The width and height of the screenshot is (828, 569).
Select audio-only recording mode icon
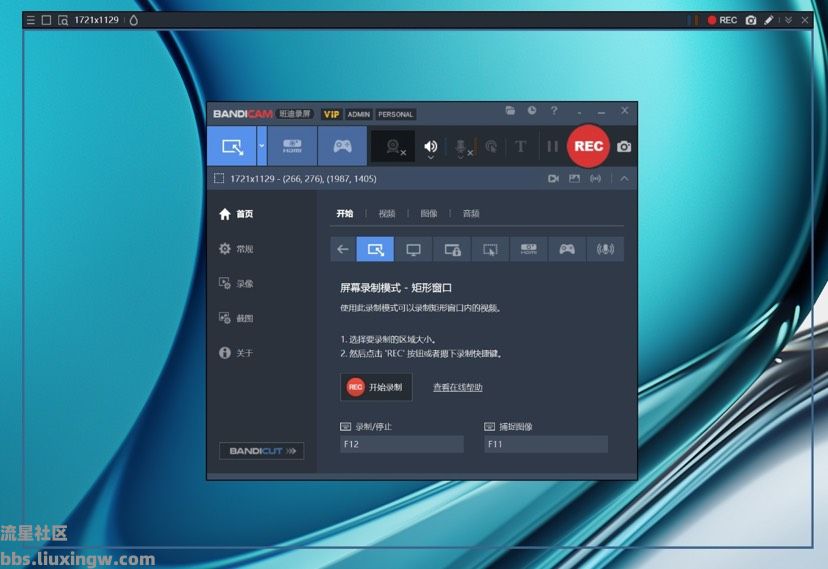(605, 249)
